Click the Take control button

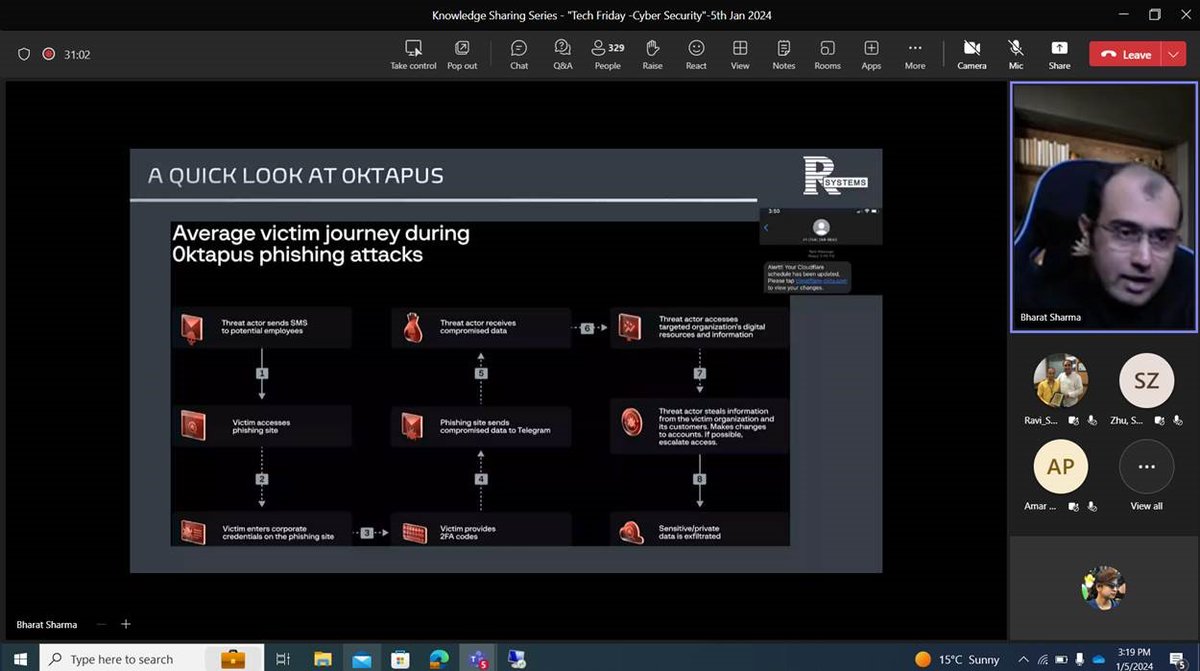click(x=413, y=55)
